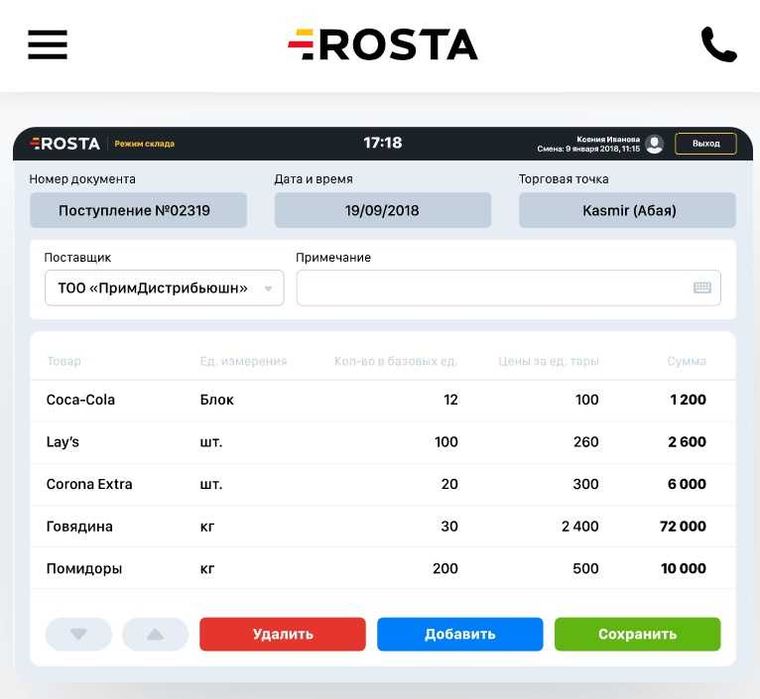
Task: Click the keyboard icon in Примечание field
Action: click(702, 288)
